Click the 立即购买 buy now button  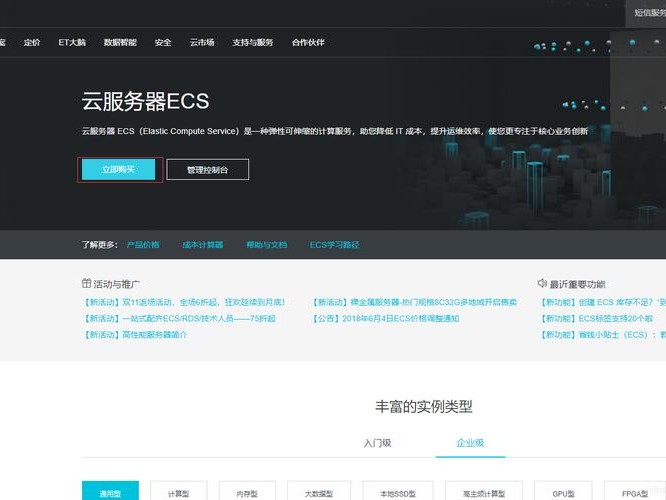click(118, 169)
